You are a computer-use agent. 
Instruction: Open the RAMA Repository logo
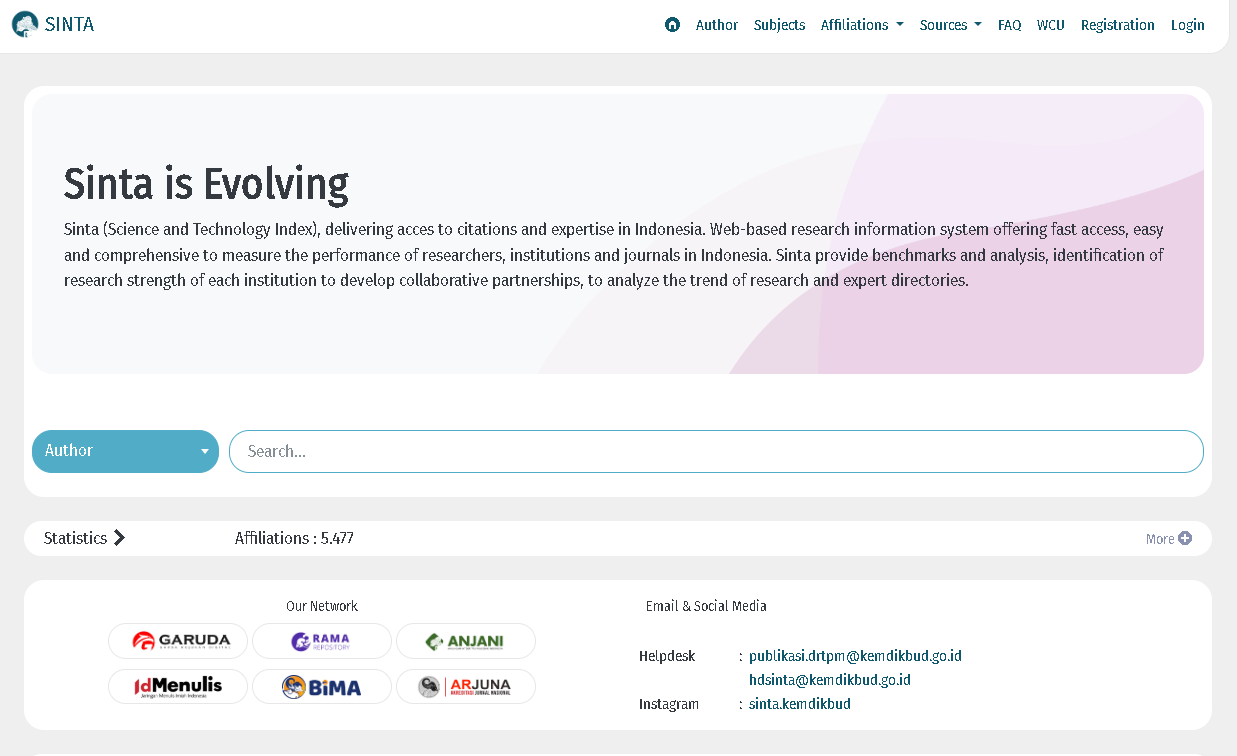322,641
